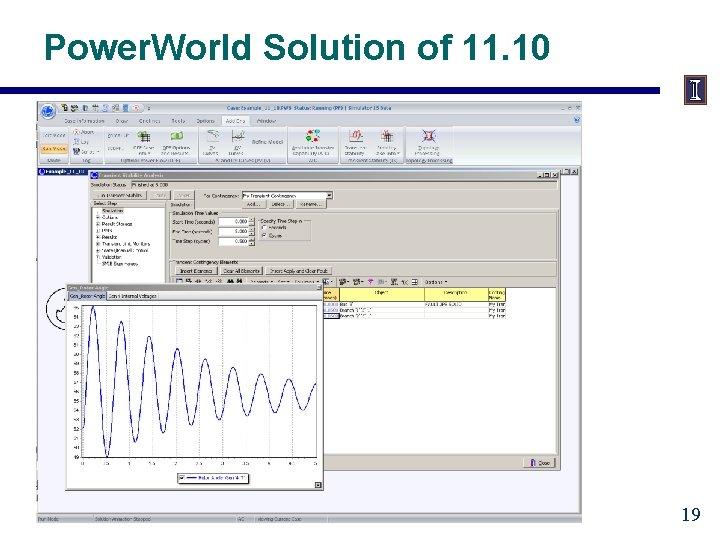Click Refine Model in the ribbon
Screen dimensions: 720x540
267,142
